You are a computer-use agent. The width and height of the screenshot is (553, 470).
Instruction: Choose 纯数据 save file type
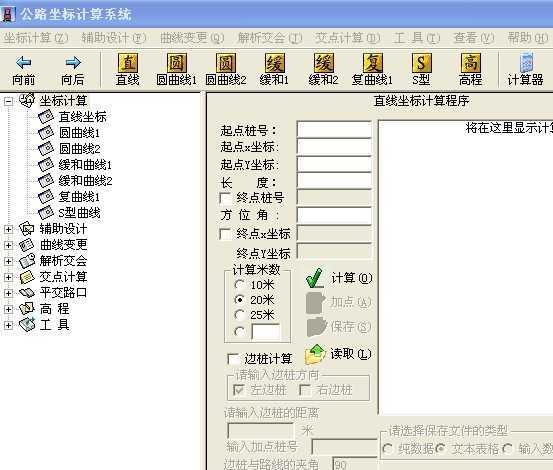388,449
